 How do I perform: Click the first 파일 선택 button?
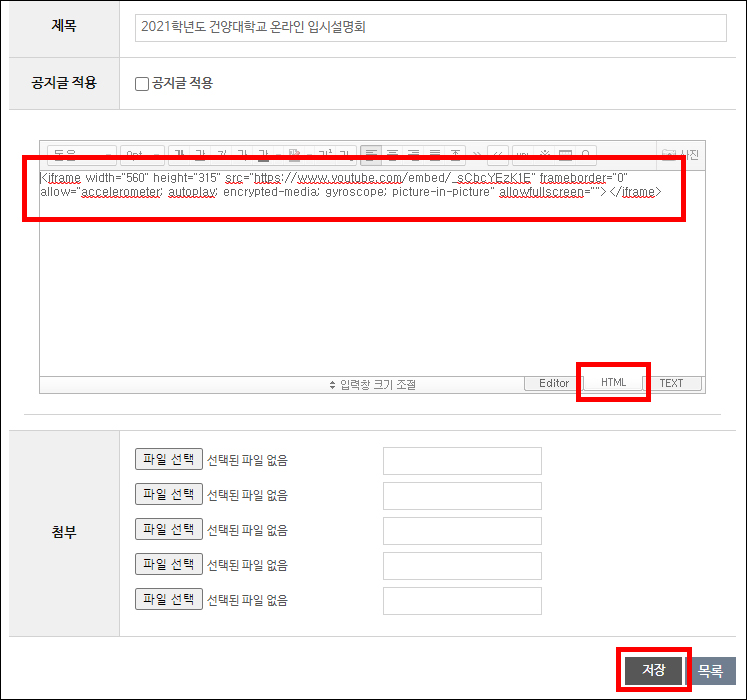click(169, 459)
